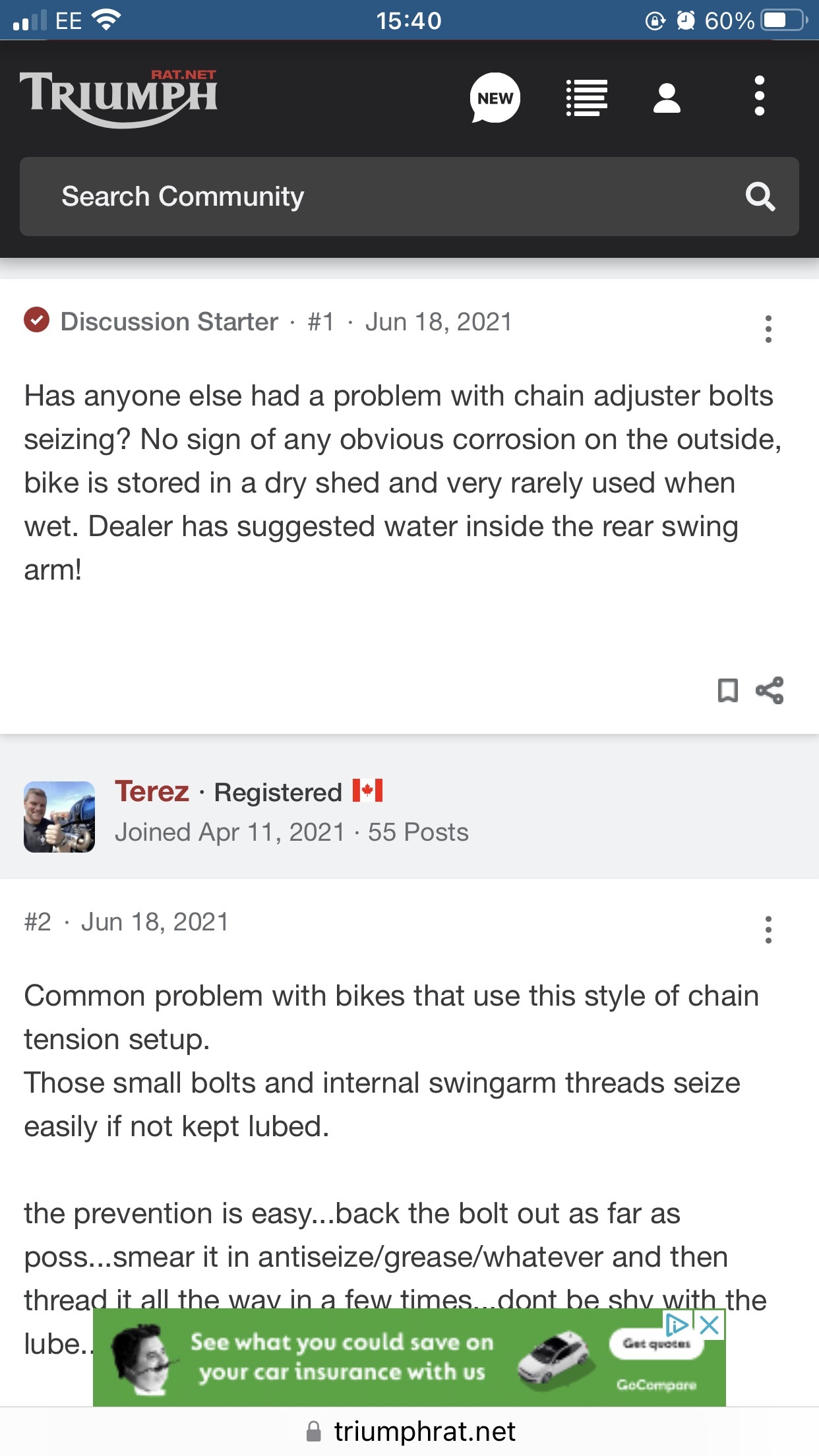The width and height of the screenshot is (819, 1456).
Task: Open the Terez username link
Action: [152, 791]
